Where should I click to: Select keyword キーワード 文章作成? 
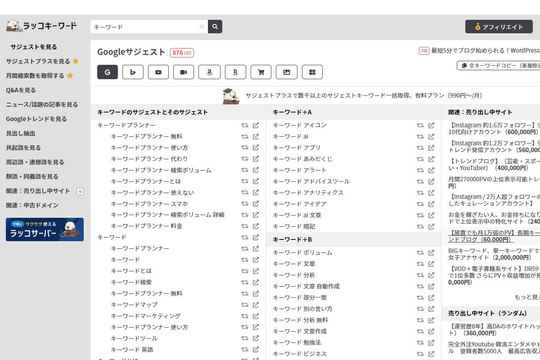[300, 331]
